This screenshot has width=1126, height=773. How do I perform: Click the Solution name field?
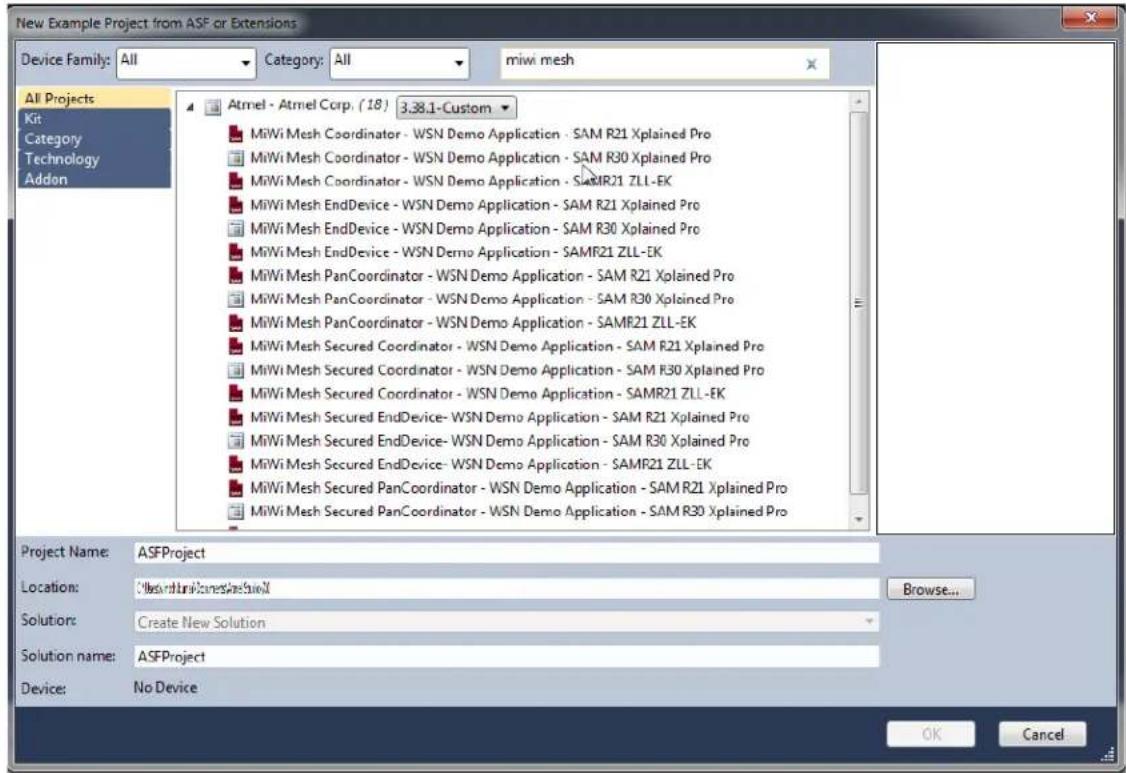[x=506, y=656]
